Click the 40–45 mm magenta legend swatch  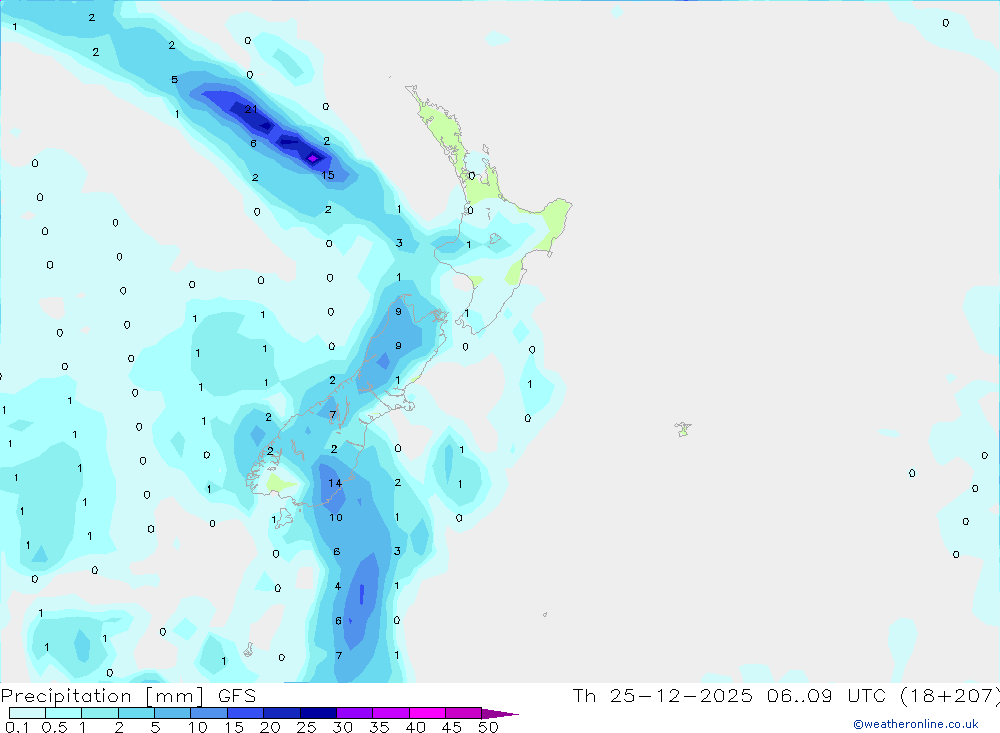point(427,713)
